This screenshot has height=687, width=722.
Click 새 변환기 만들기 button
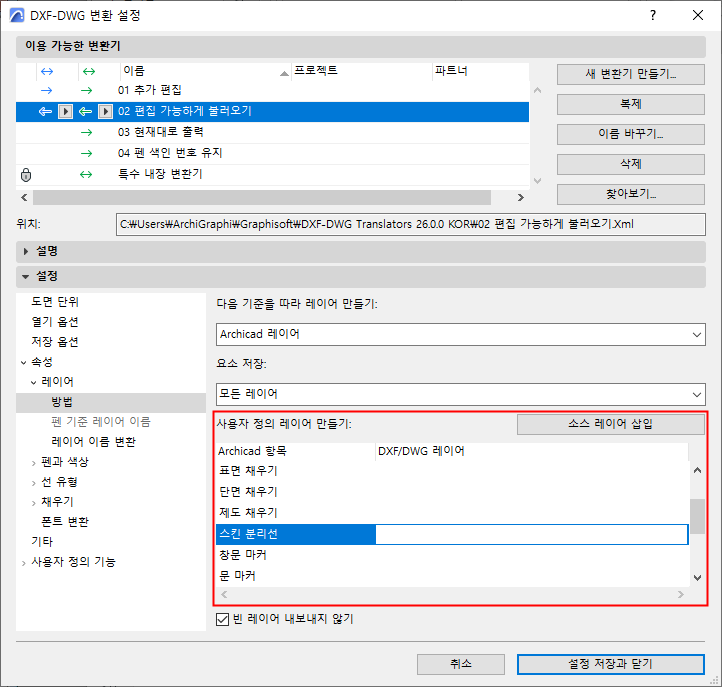click(x=630, y=74)
